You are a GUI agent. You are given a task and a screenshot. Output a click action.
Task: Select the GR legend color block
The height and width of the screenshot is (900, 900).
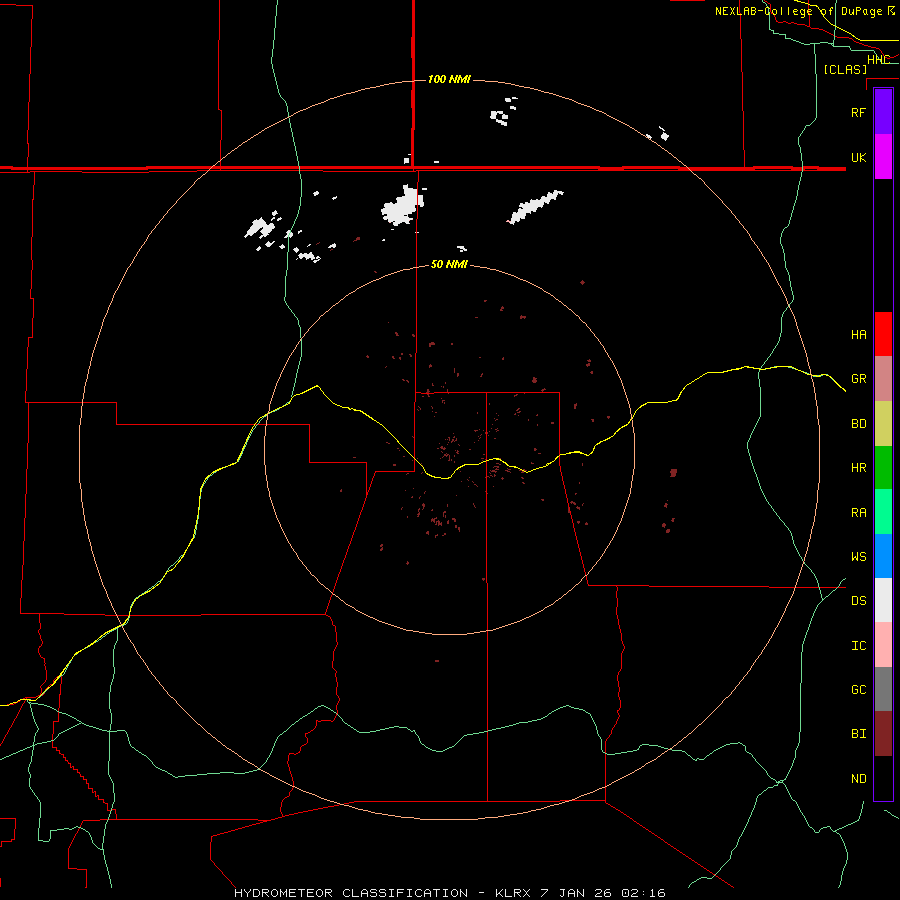click(883, 379)
